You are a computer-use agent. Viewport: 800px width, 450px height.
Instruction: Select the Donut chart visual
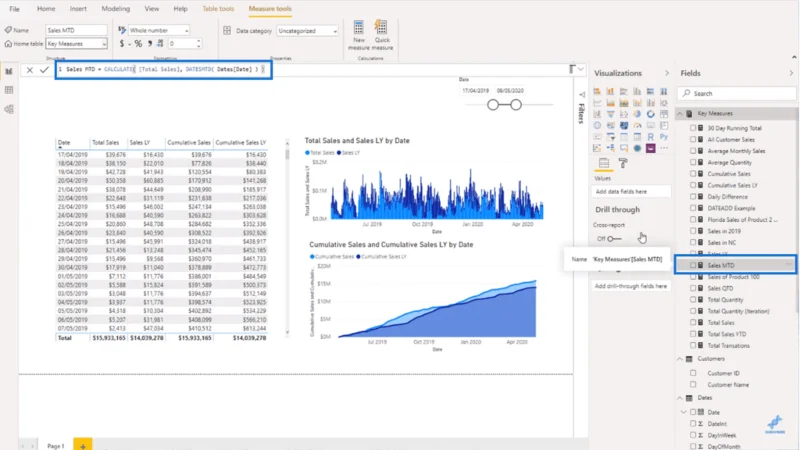[651, 114]
